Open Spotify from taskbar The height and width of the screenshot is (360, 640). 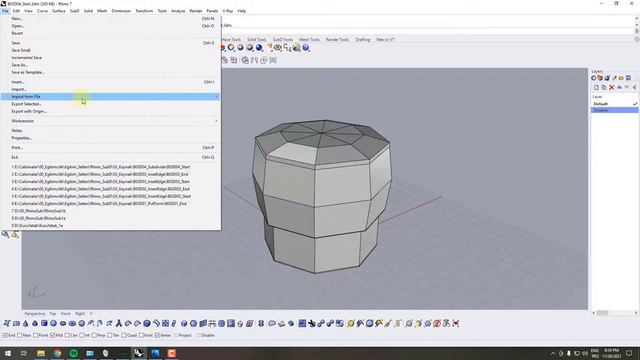73,353
